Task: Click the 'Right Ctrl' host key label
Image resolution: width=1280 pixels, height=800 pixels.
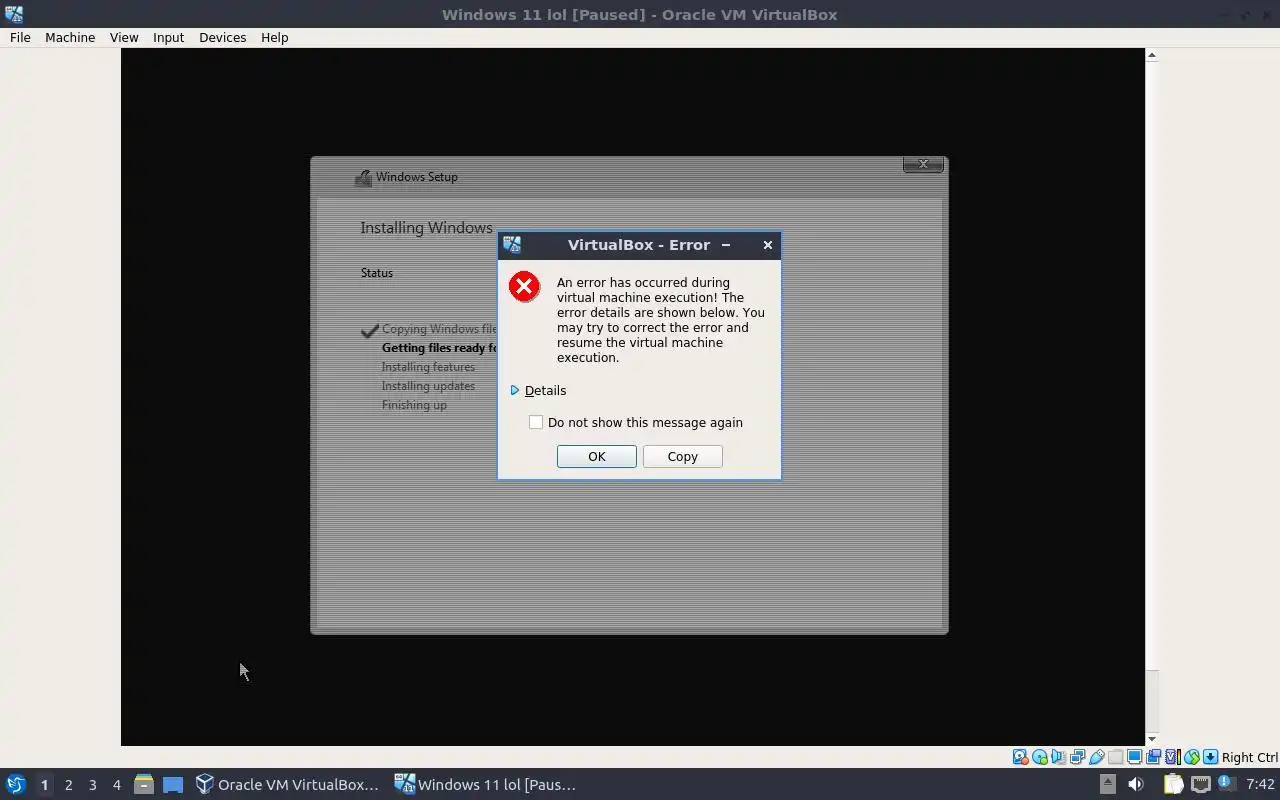Action: tap(1250, 757)
